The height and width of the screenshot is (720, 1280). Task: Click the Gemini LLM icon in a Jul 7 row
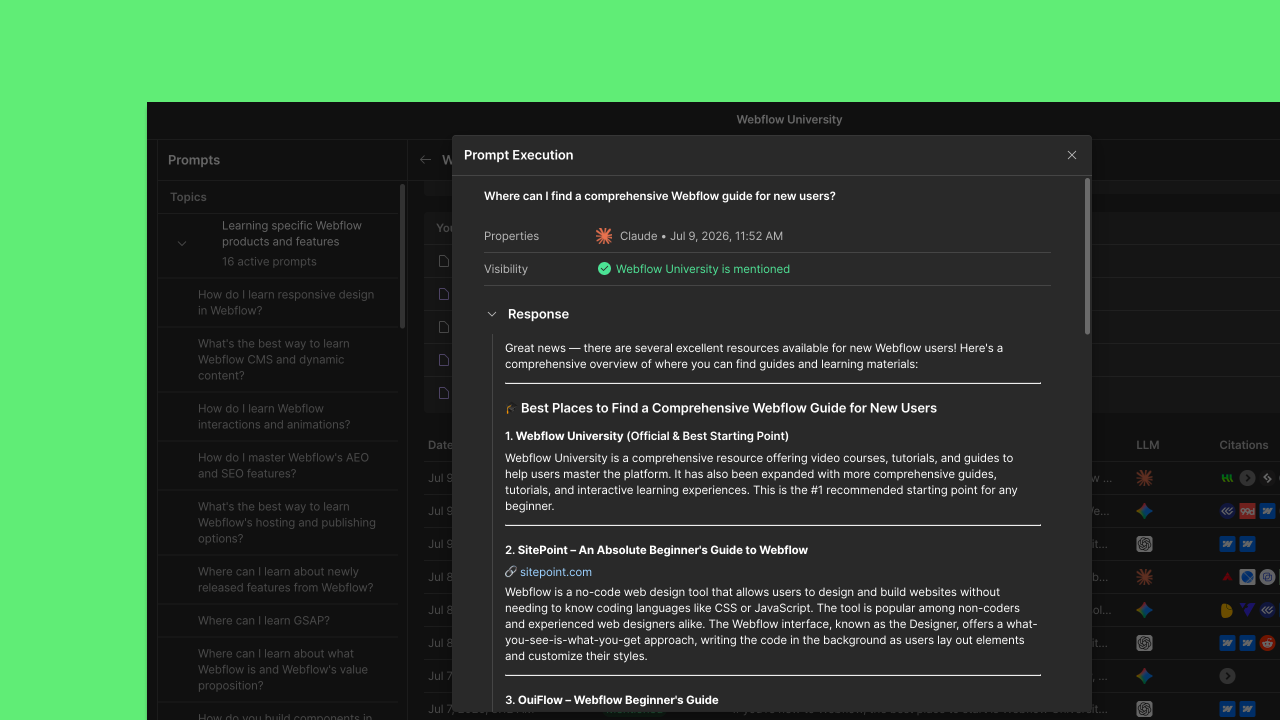click(x=1145, y=676)
